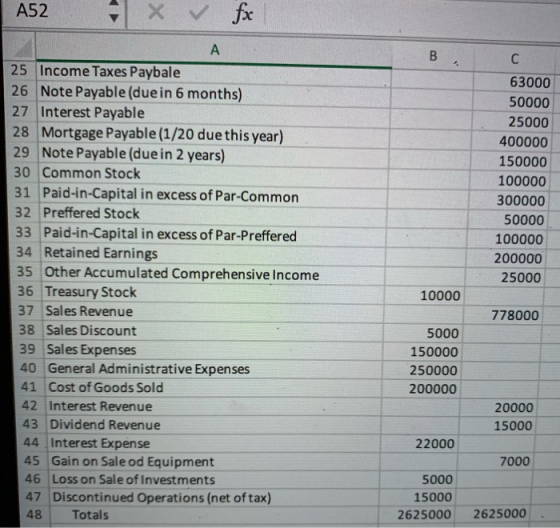The image size is (560, 528).
Task: Click the formula bar confirm checkmark icon
Action: pos(199,13)
